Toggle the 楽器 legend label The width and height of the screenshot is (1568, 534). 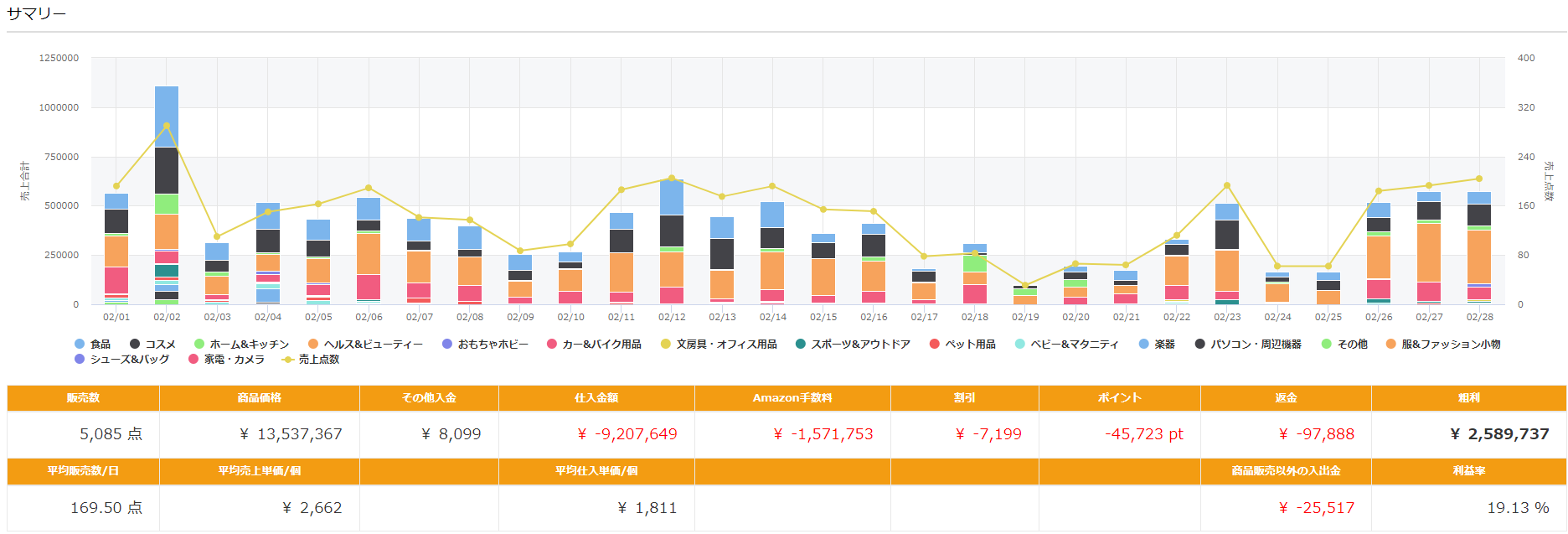(x=1164, y=345)
